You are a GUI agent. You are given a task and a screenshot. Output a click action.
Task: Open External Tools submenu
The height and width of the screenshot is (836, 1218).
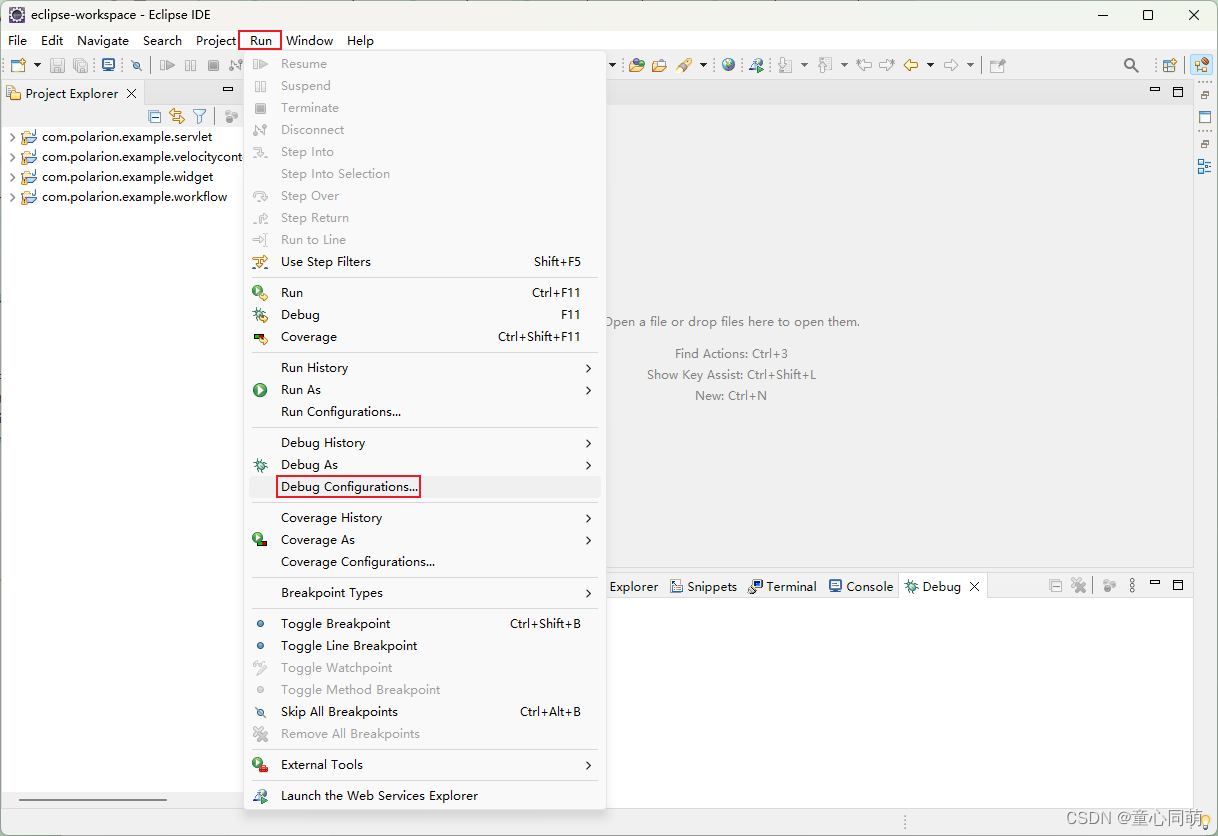click(x=424, y=765)
